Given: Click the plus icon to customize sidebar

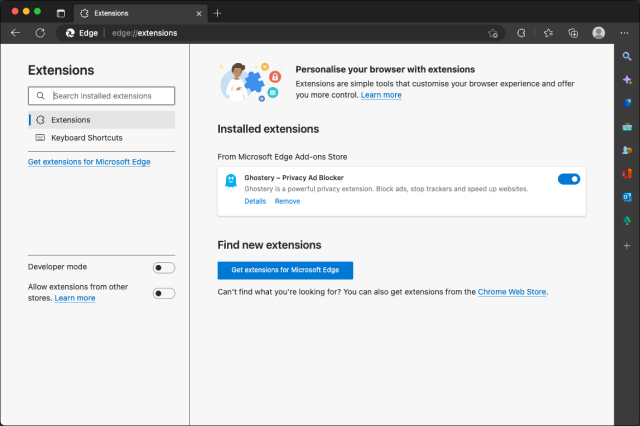Looking at the screenshot, I should click(x=627, y=245).
